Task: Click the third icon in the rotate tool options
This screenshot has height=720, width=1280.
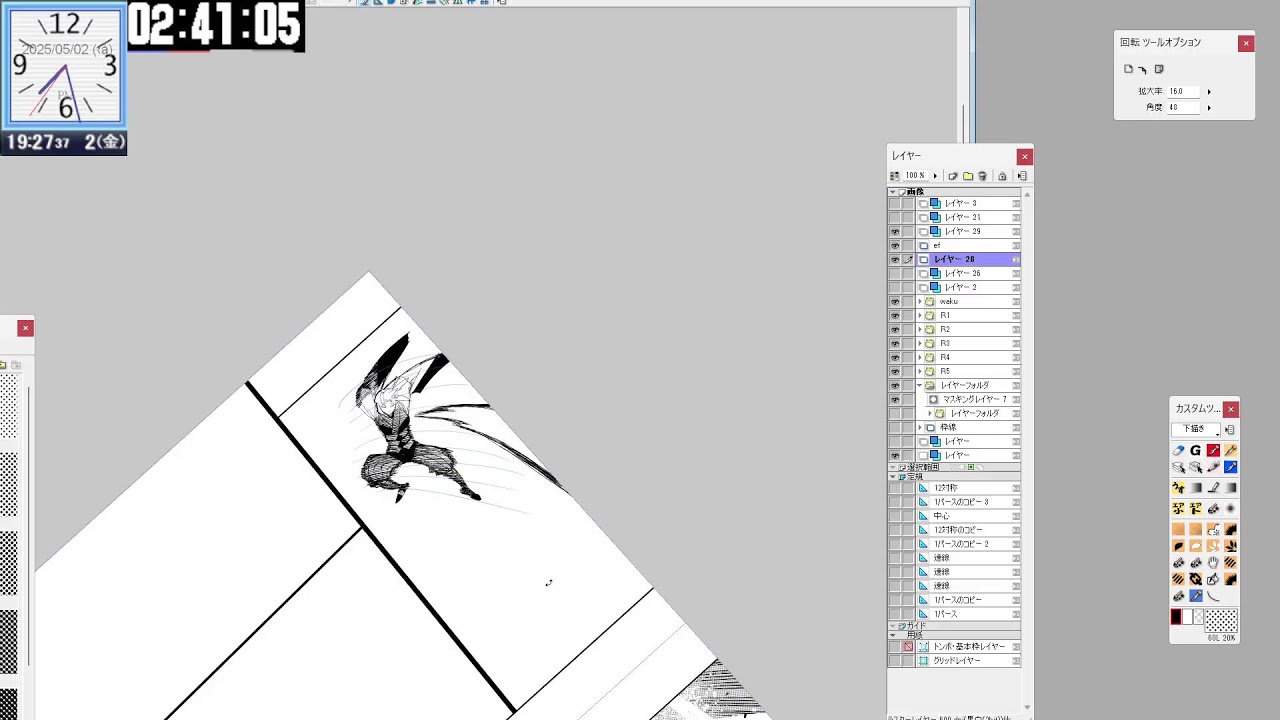Action: pos(1159,69)
